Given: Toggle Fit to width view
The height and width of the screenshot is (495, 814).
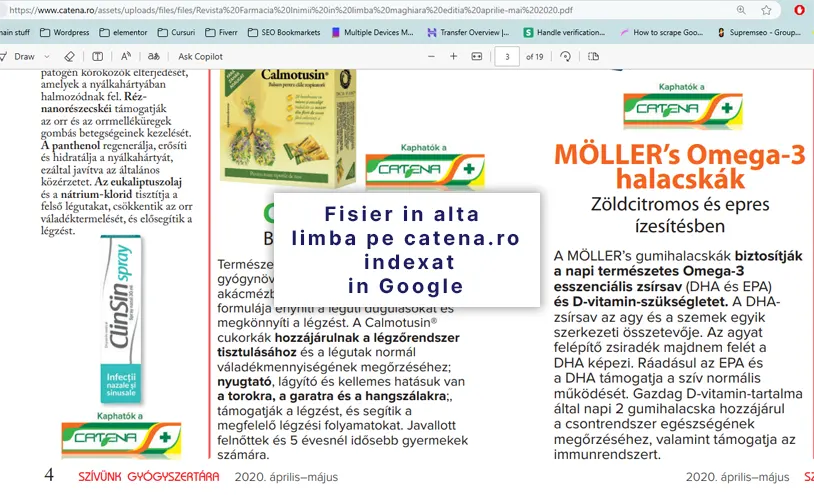Looking at the screenshot, I should [477, 56].
